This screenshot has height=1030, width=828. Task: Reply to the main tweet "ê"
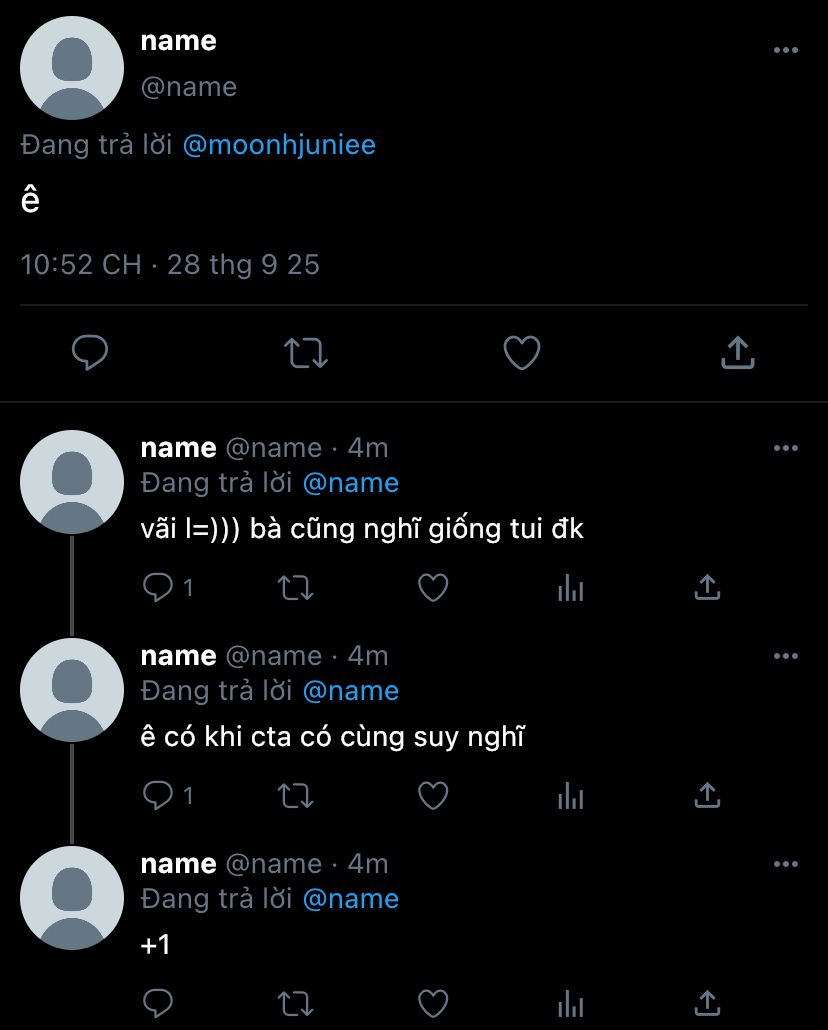90,353
